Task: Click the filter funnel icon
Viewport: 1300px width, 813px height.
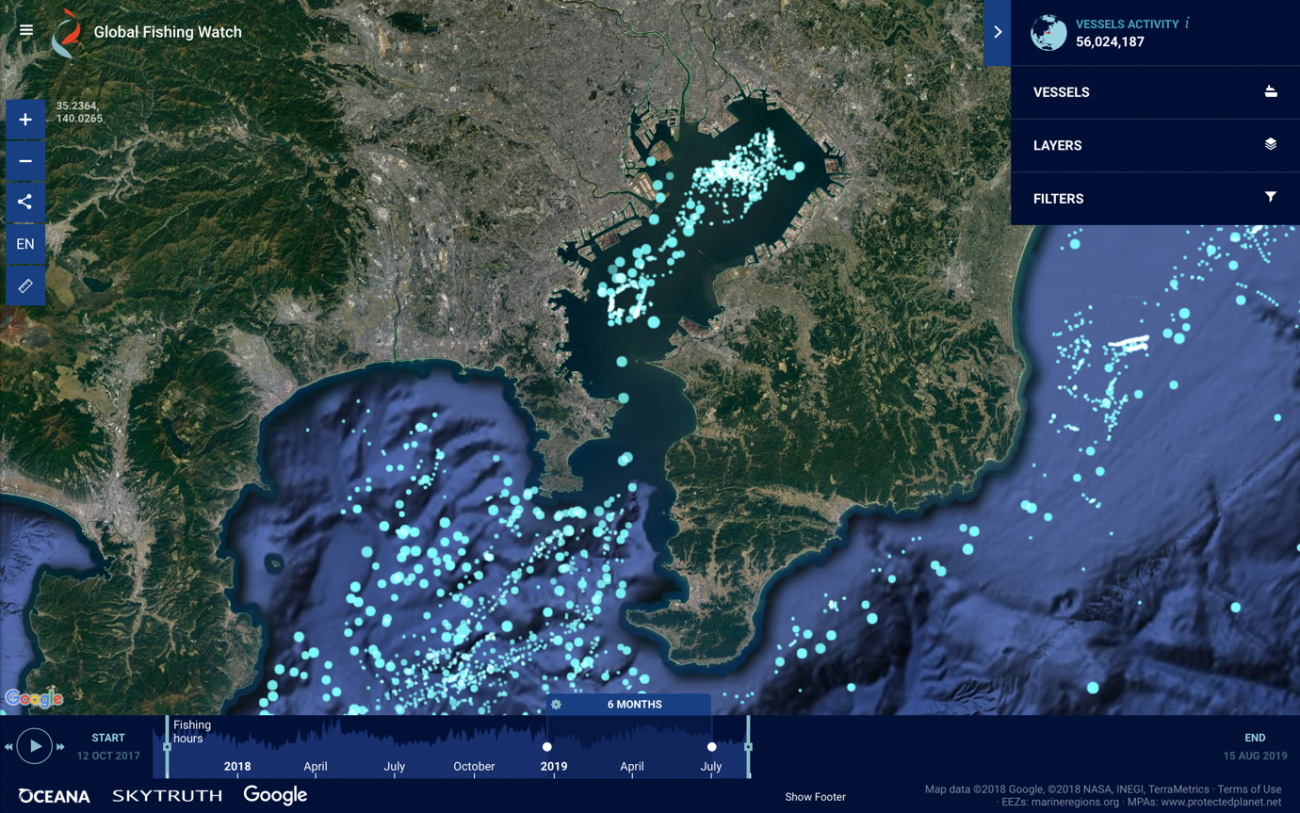Action: (1270, 197)
